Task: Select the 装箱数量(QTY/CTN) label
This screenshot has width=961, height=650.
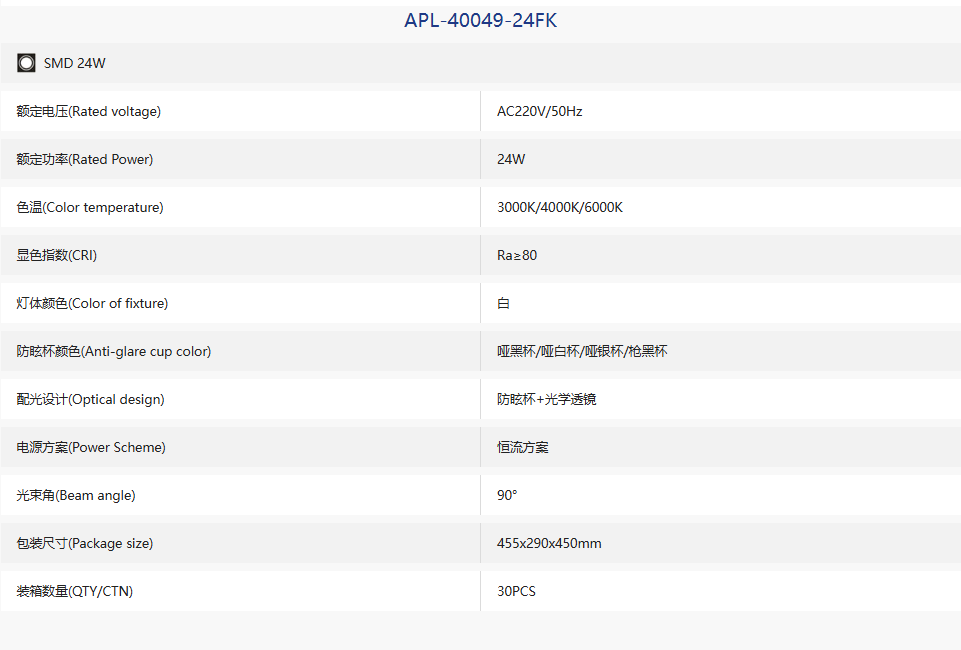Action: point(75,591)
